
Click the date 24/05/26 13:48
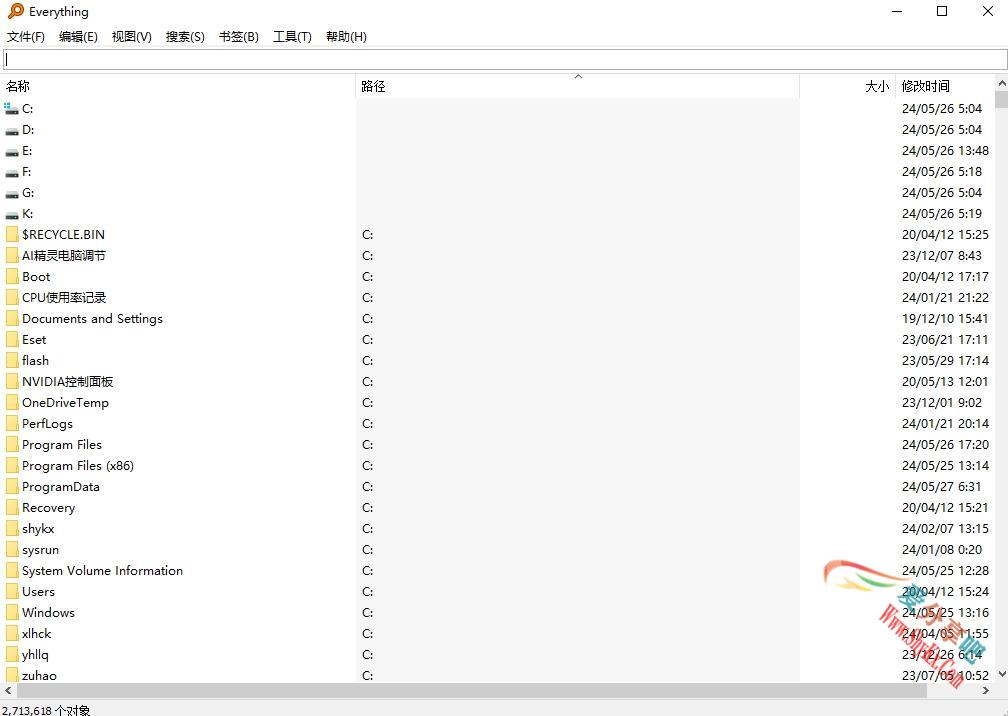(945, 151)
